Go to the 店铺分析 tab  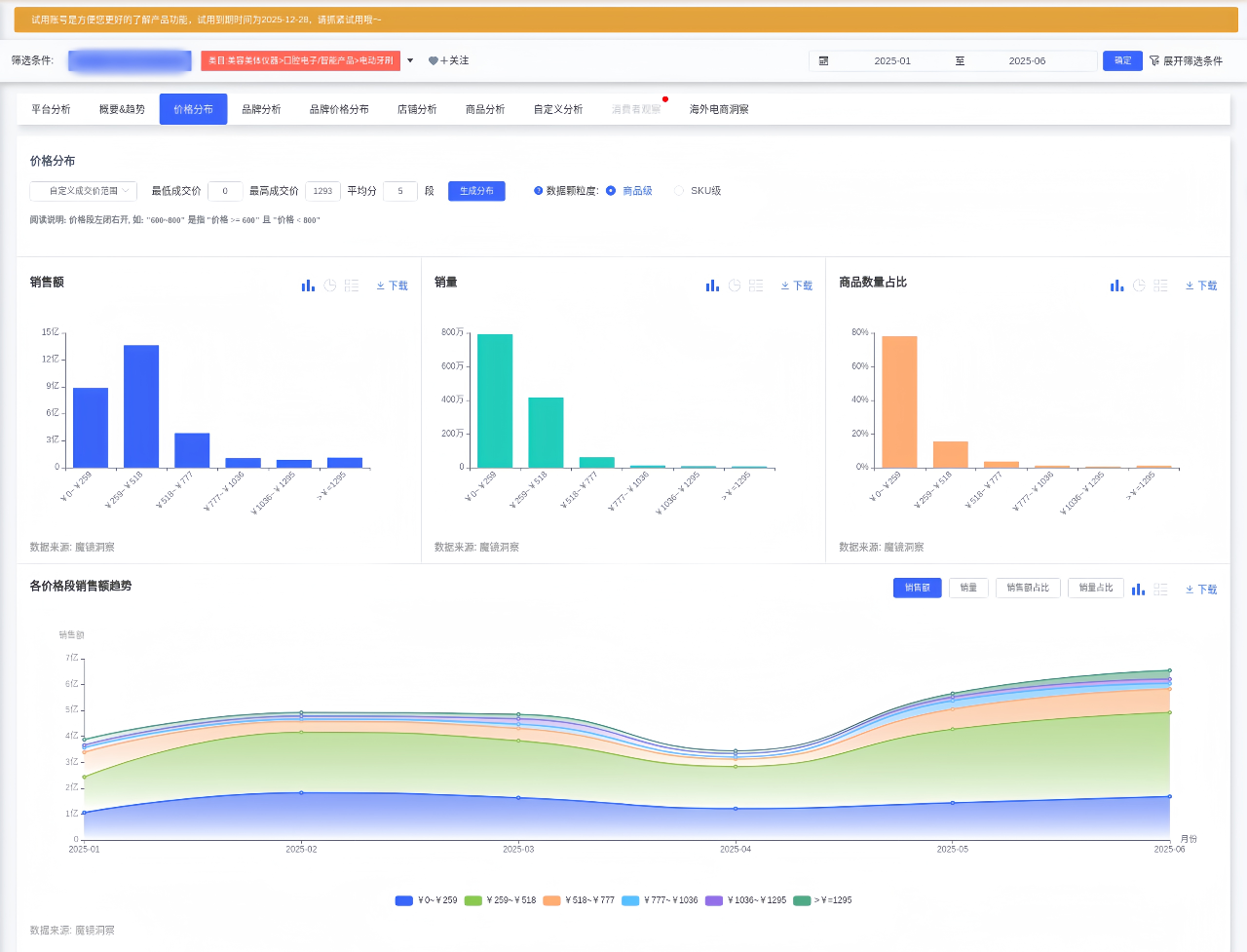417,109
